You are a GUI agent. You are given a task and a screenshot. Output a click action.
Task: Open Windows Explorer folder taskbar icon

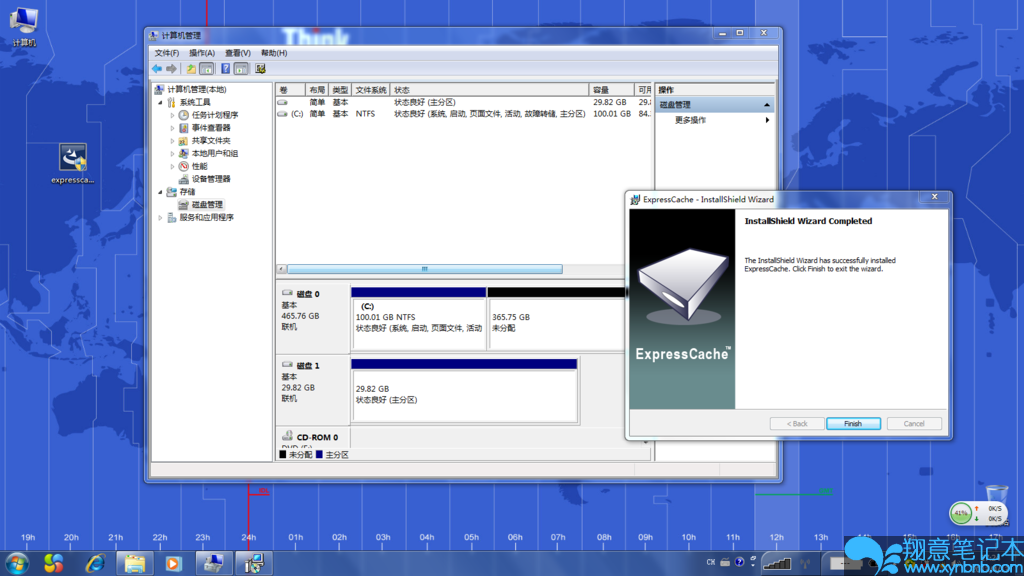click(x=135, y=563)
